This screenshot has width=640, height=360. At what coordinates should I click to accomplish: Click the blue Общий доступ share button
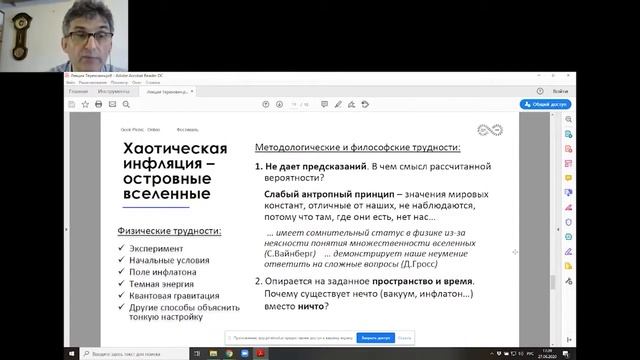point(545,104)
